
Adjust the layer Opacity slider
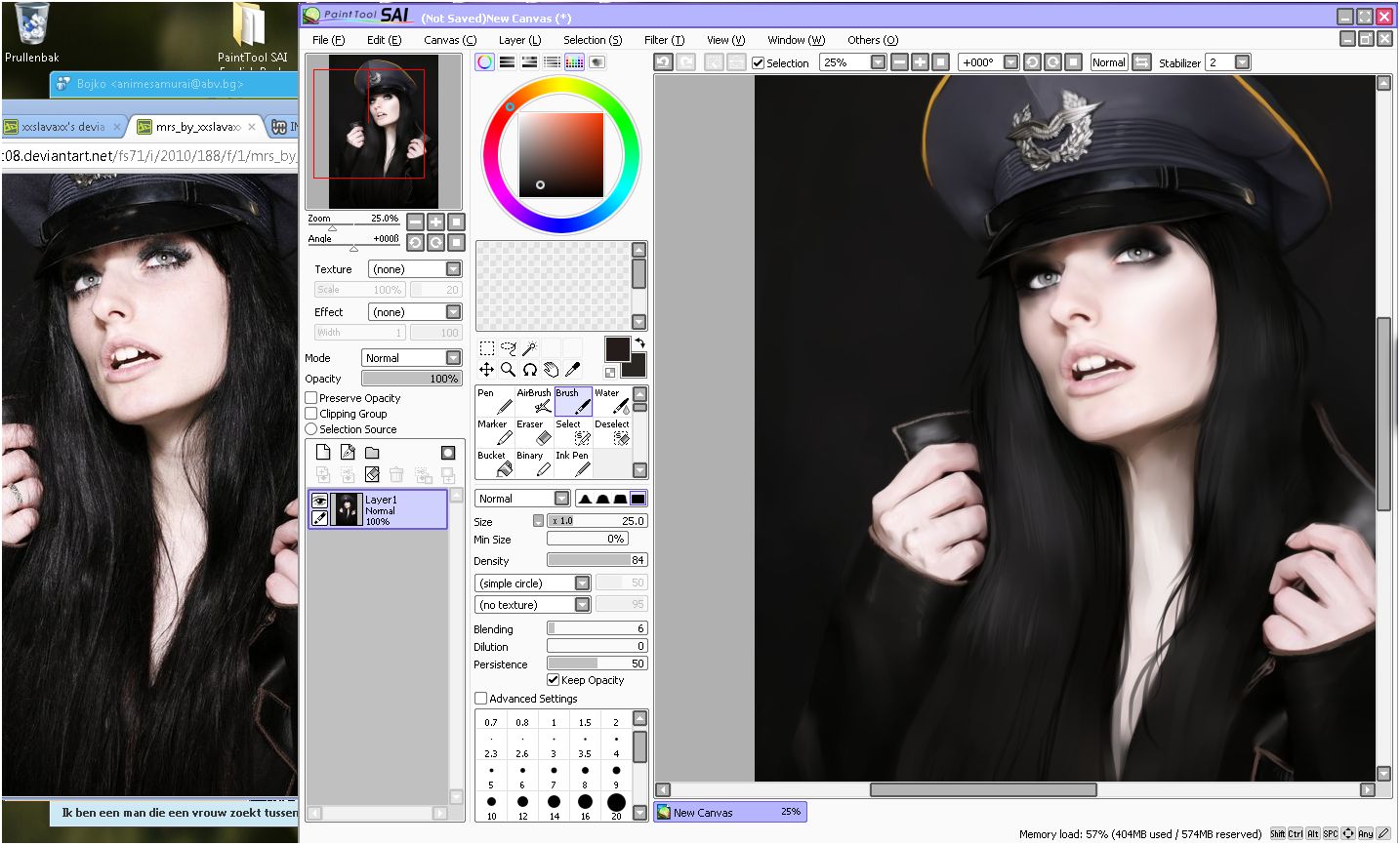(411, 379)
